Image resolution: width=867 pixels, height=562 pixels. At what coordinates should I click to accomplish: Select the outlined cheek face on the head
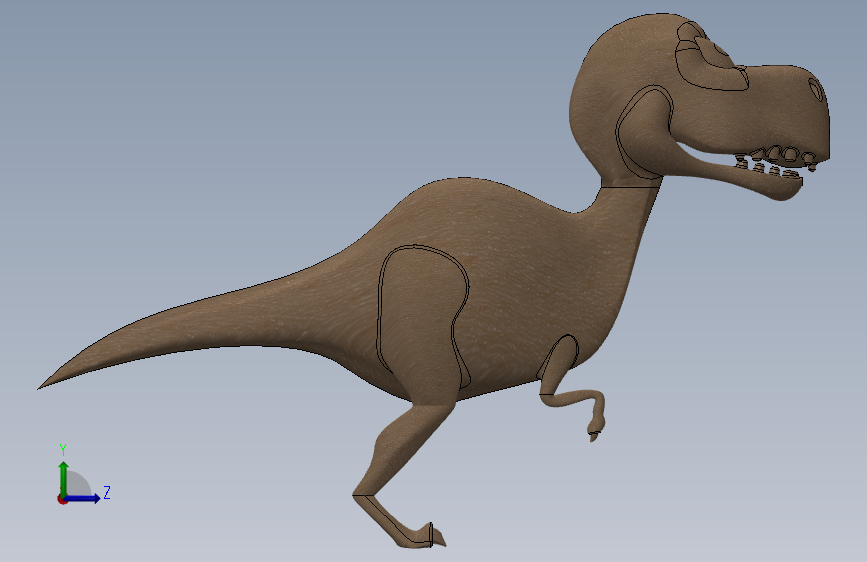point(645,132)
